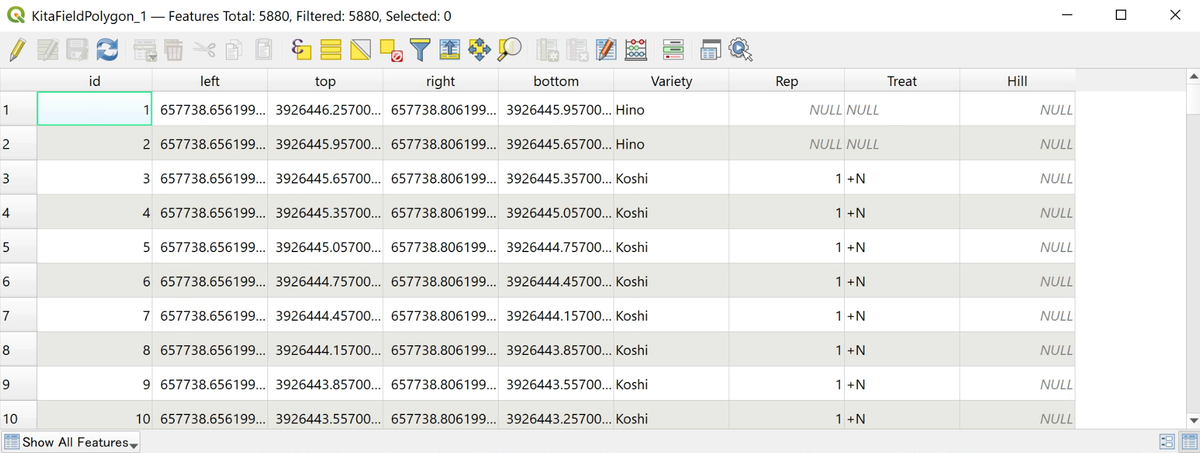Select row 1 by its row number
This screenshot has width=1200, height=453.
click(18, 109)
